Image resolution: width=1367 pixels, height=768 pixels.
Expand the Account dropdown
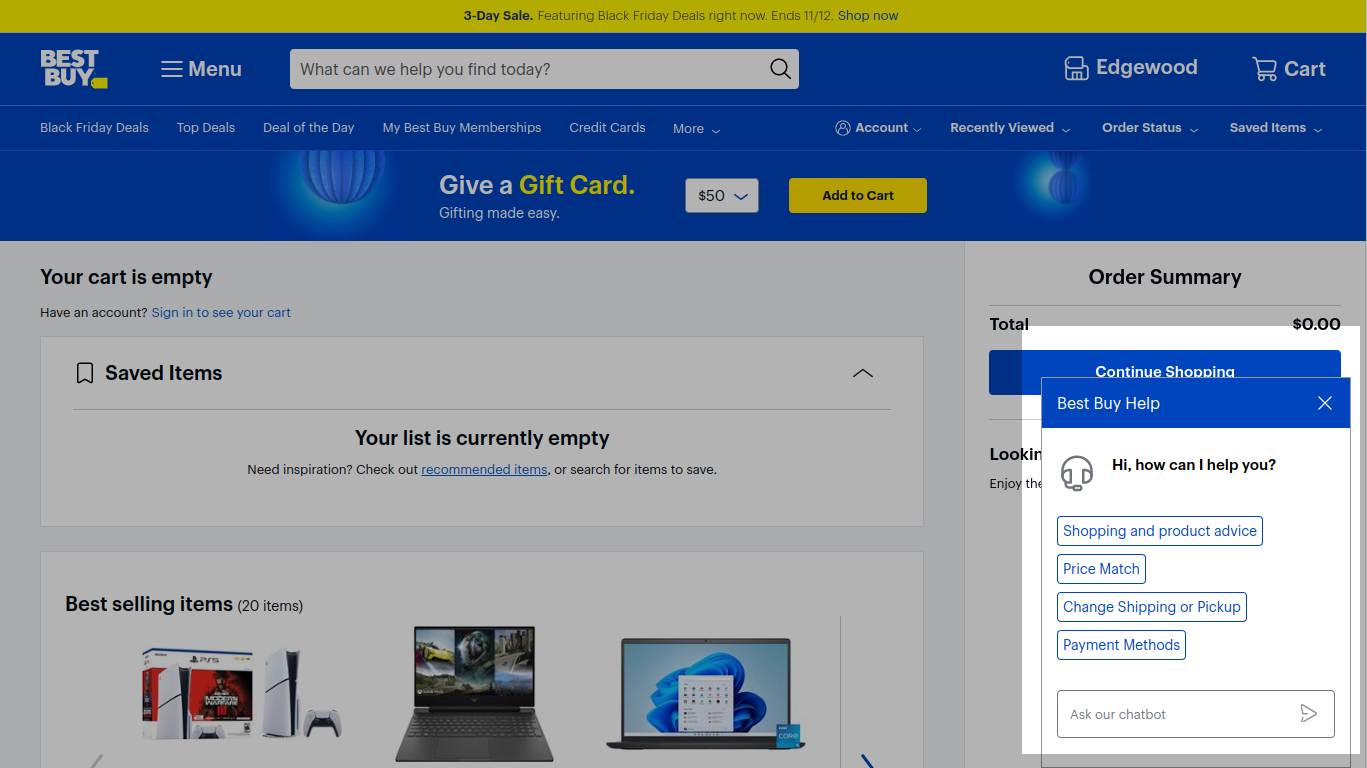pos(878,128)
